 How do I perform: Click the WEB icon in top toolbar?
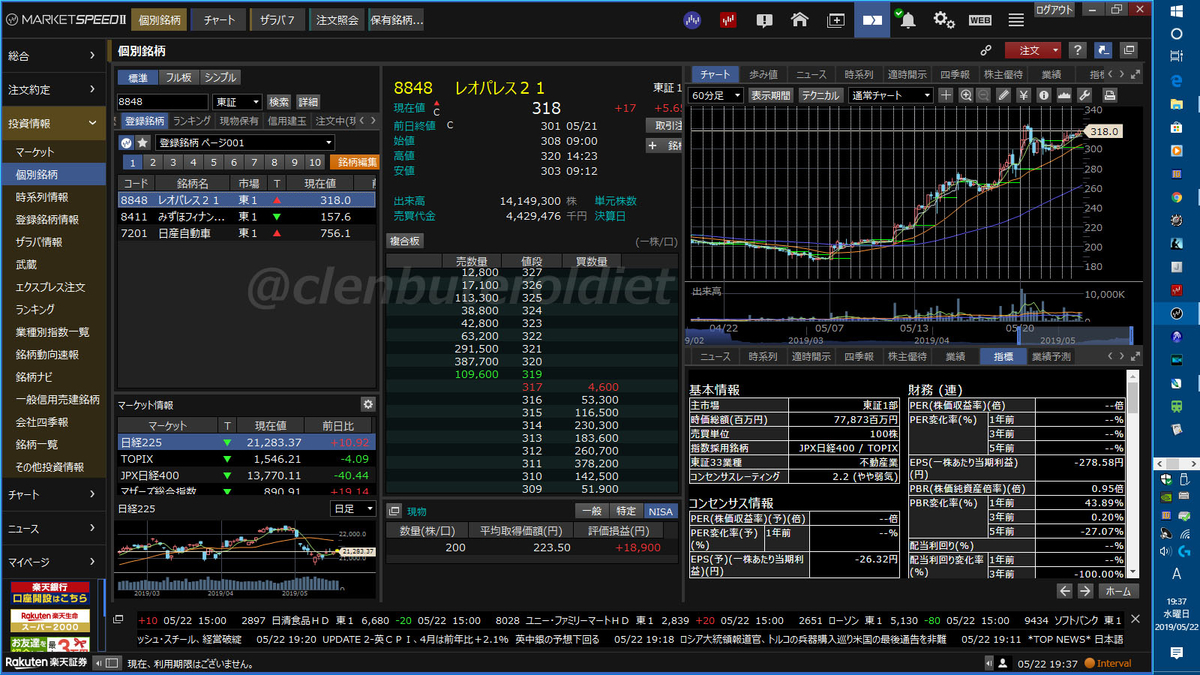coord(980,19)
